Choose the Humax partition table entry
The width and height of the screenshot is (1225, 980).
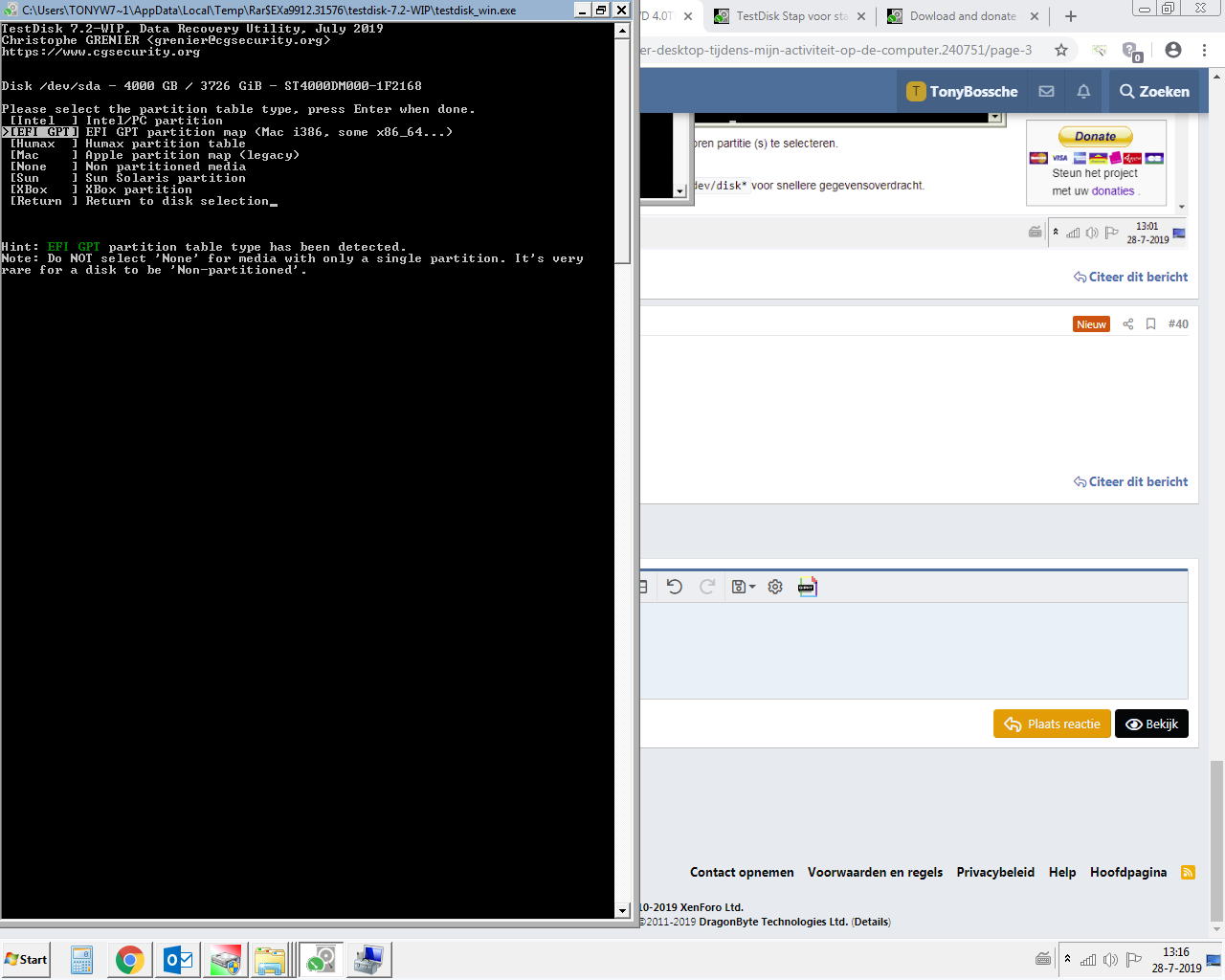[127, 144]
